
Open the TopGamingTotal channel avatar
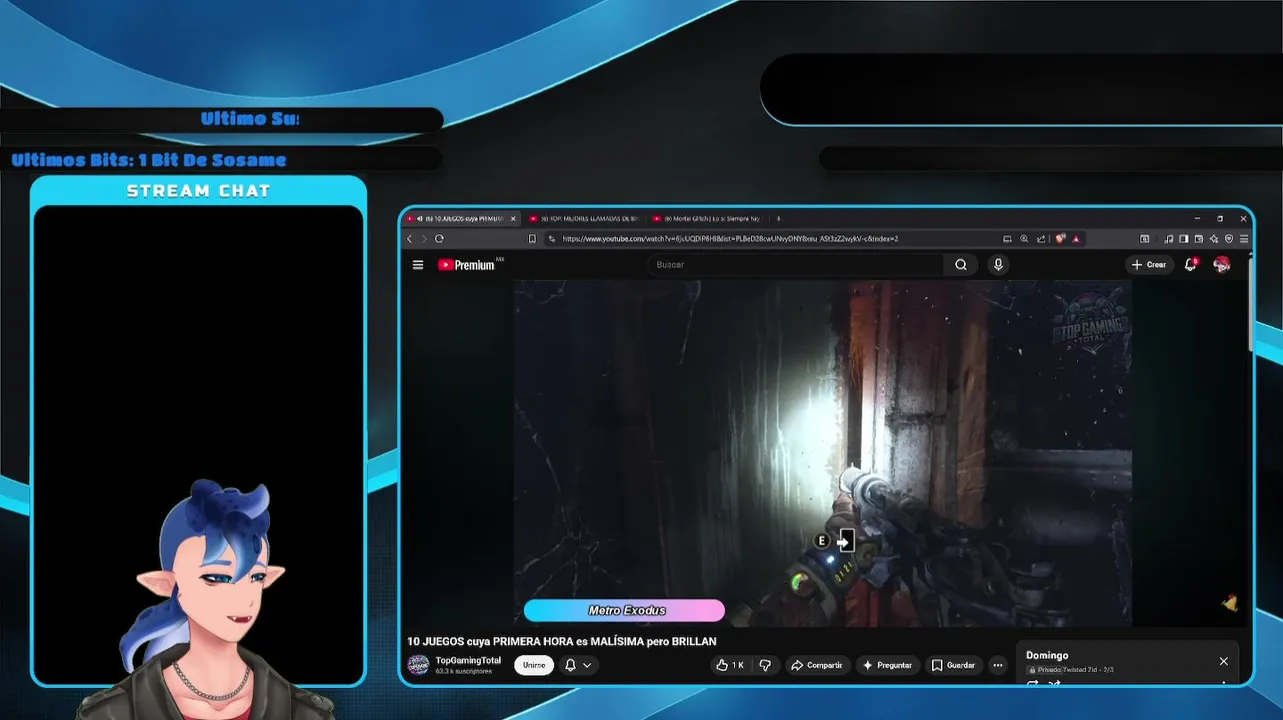pyautogui.click(x=418, y=665)
